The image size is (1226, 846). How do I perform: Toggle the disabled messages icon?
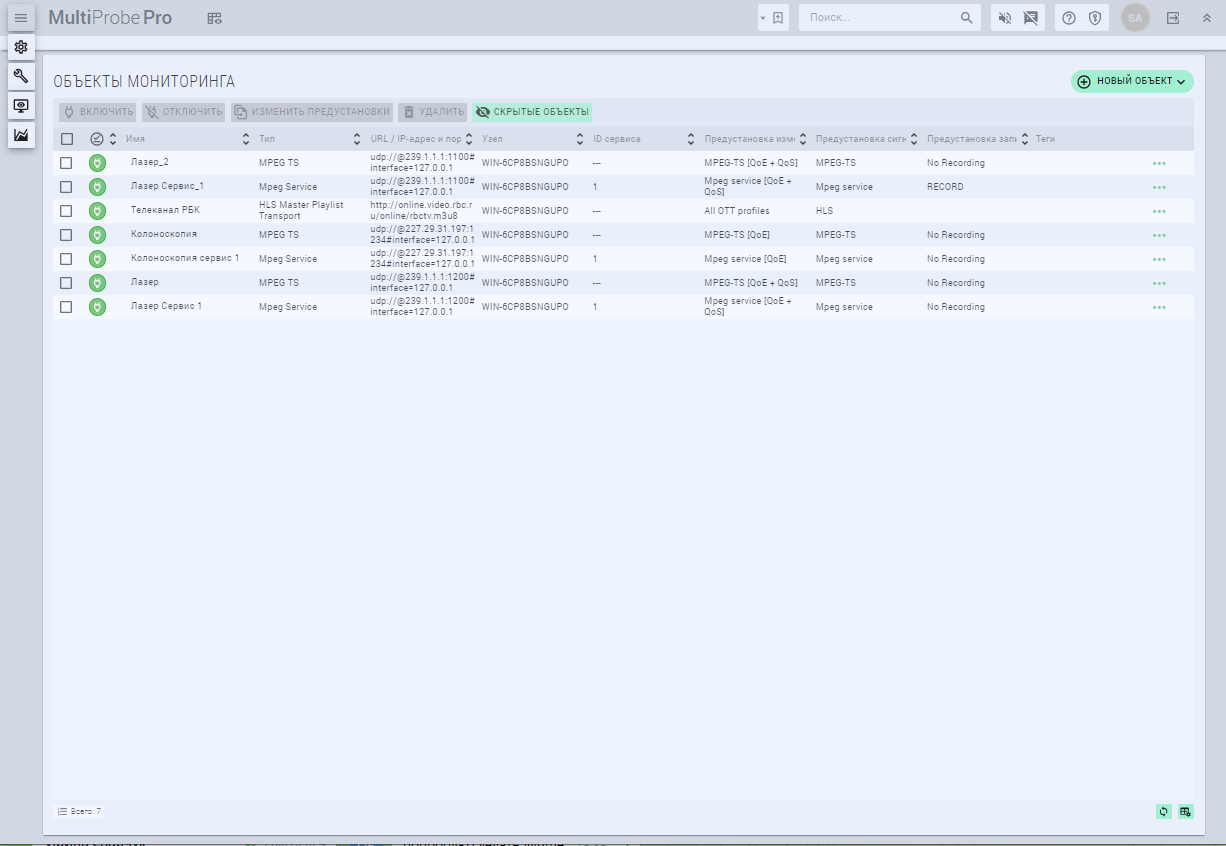[1031, 18]
